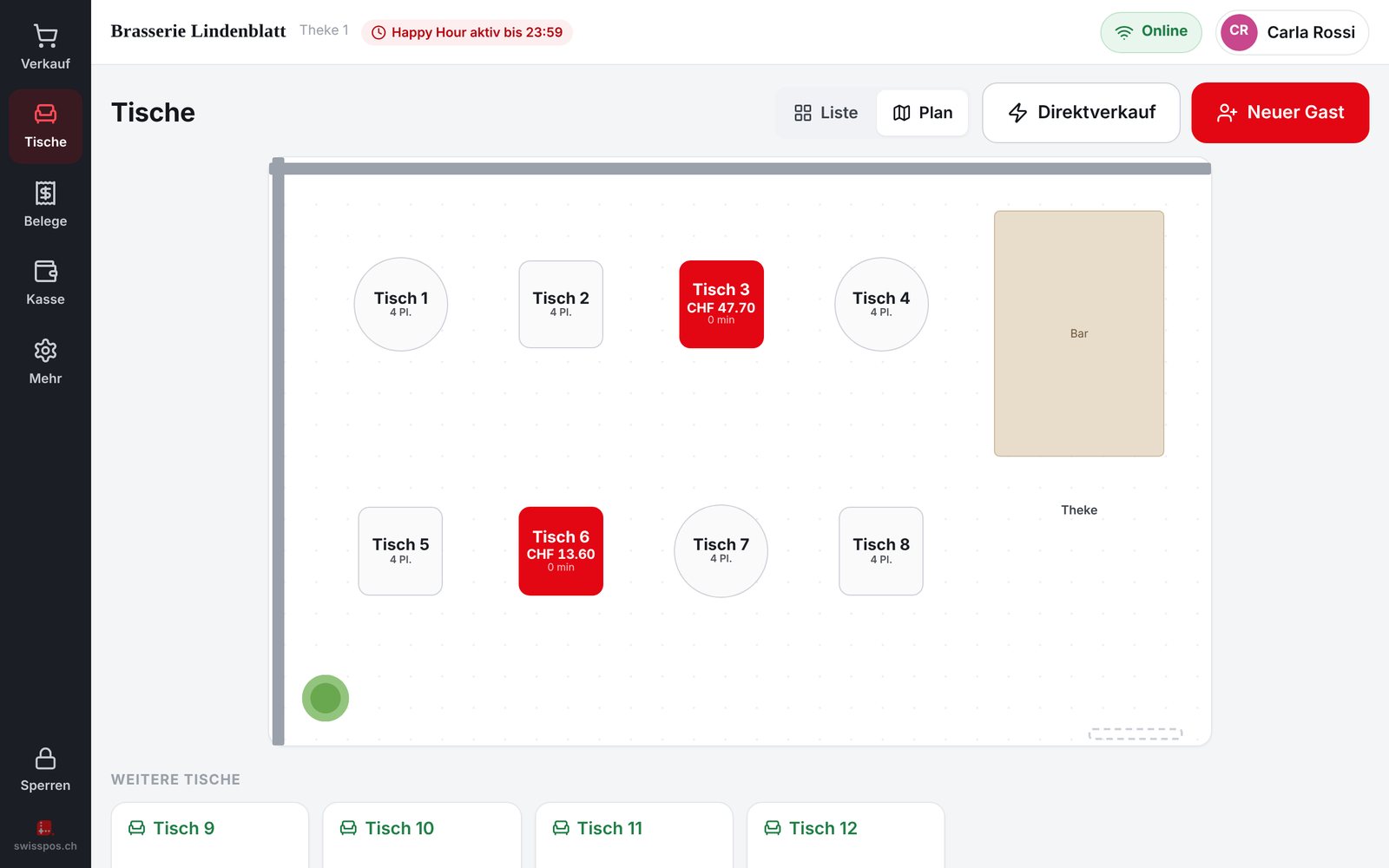Open the Verkauf cart icon in sidebar
Screen dimensions: 1389x868
click(45, 36)
